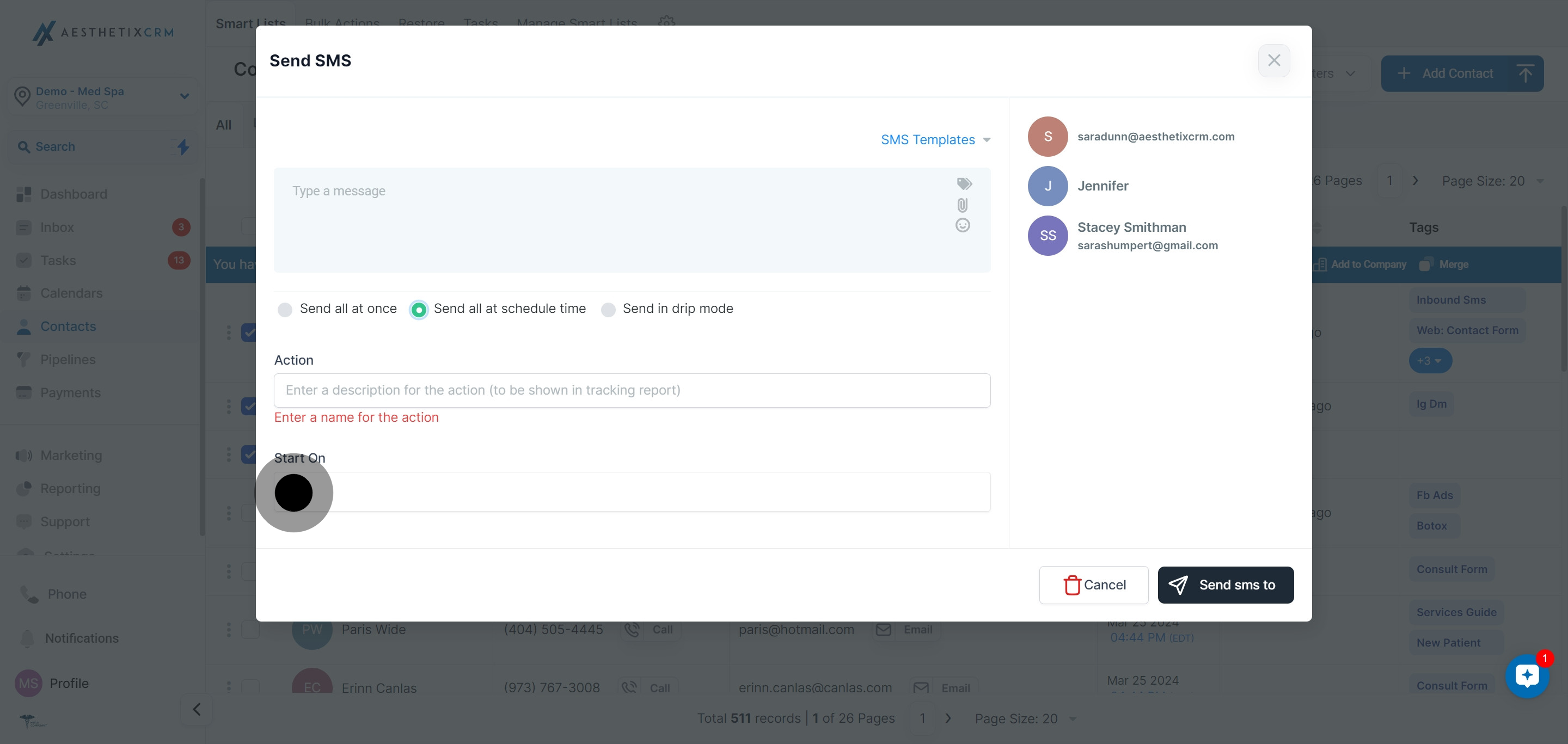This screenshot has height=744, width=1568.
Task: Close the Send SMS dialog
Action: pos(1273,60)
